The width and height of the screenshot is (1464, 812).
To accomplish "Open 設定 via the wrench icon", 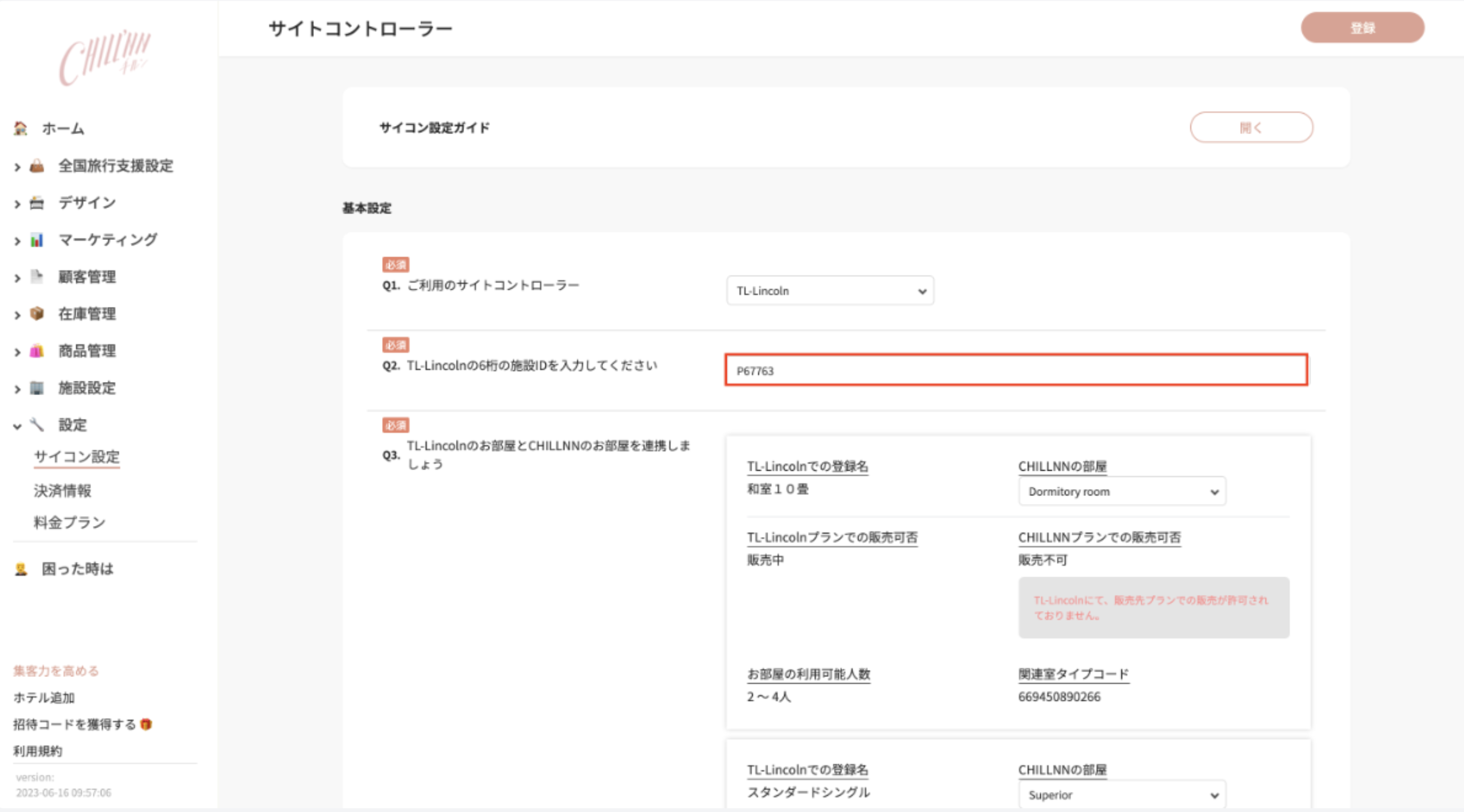I will 37,425.
